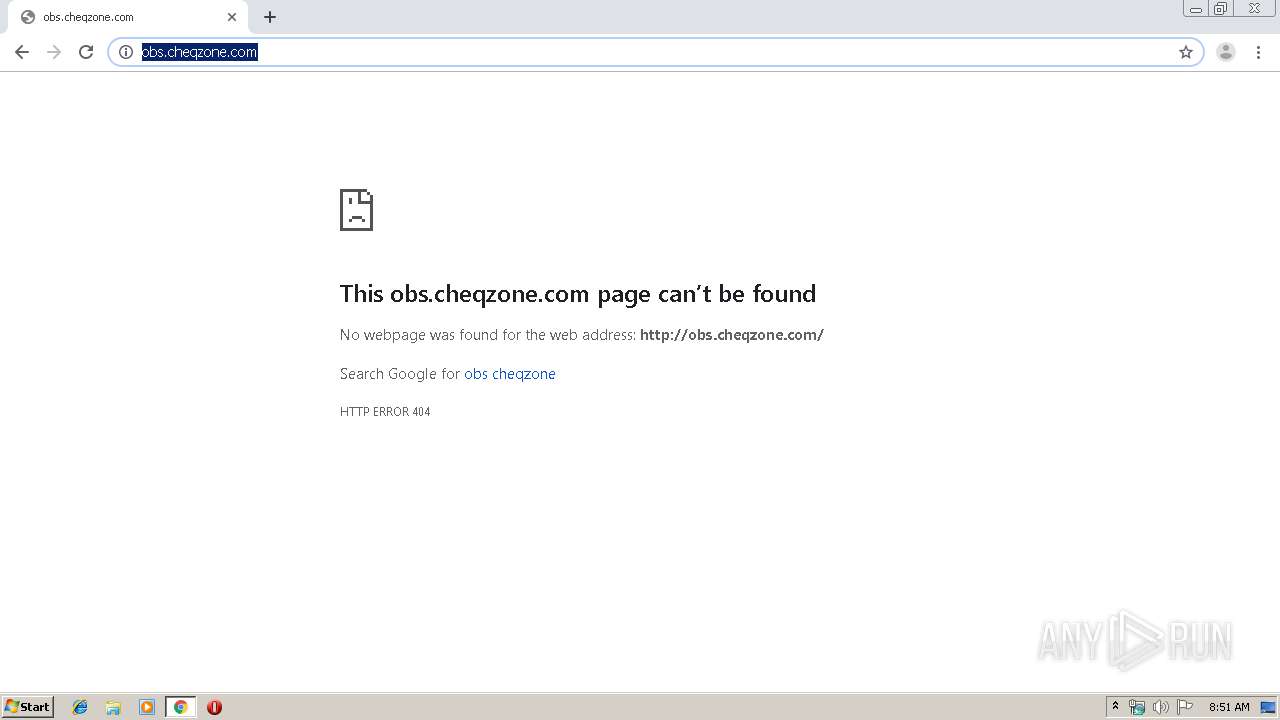This screenshot has height=720, width=1280.
Task: Minimize the Chrome window
Action: click(x=1196, y=9)
